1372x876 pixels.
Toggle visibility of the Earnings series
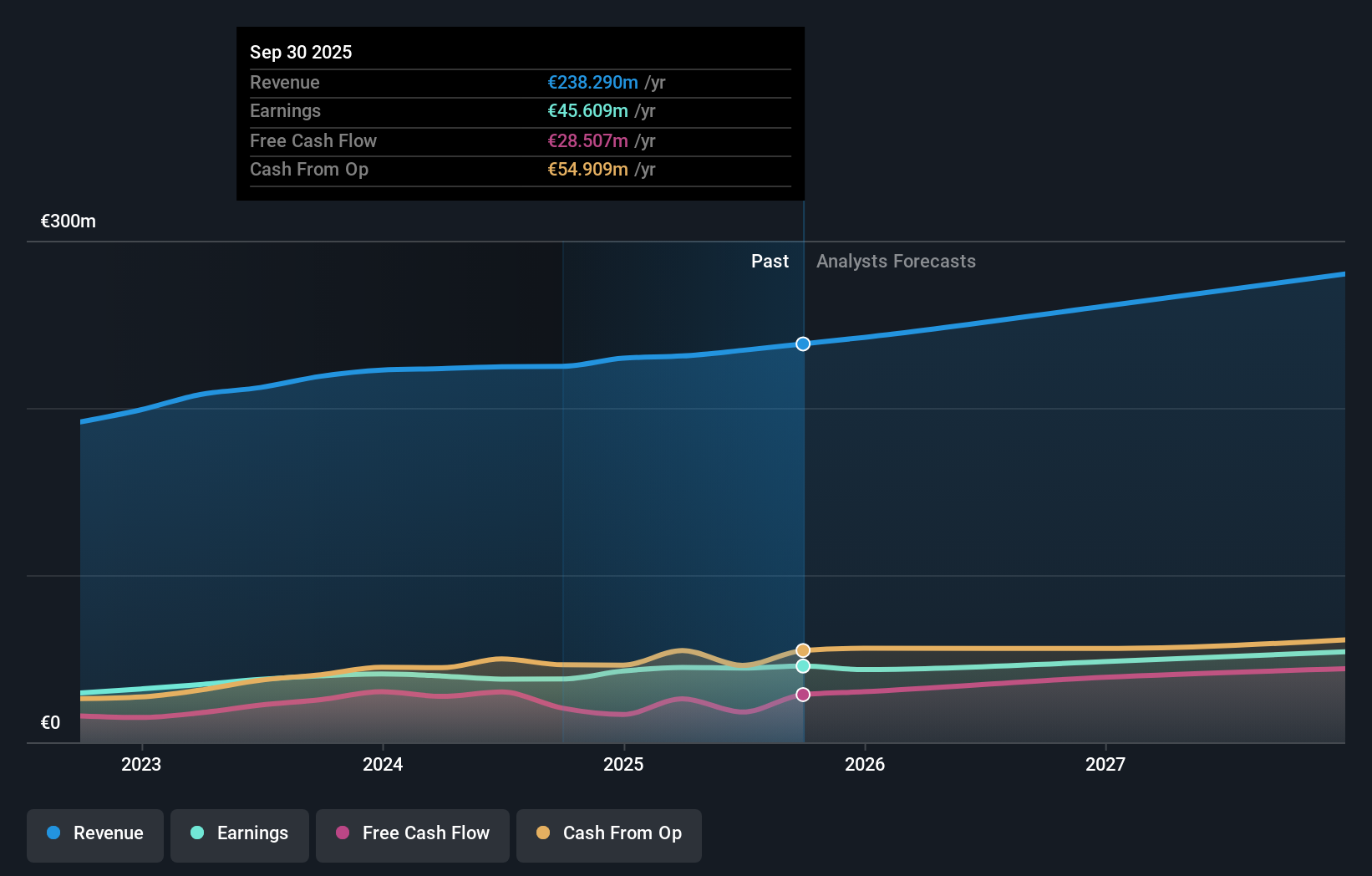(240, 834)
